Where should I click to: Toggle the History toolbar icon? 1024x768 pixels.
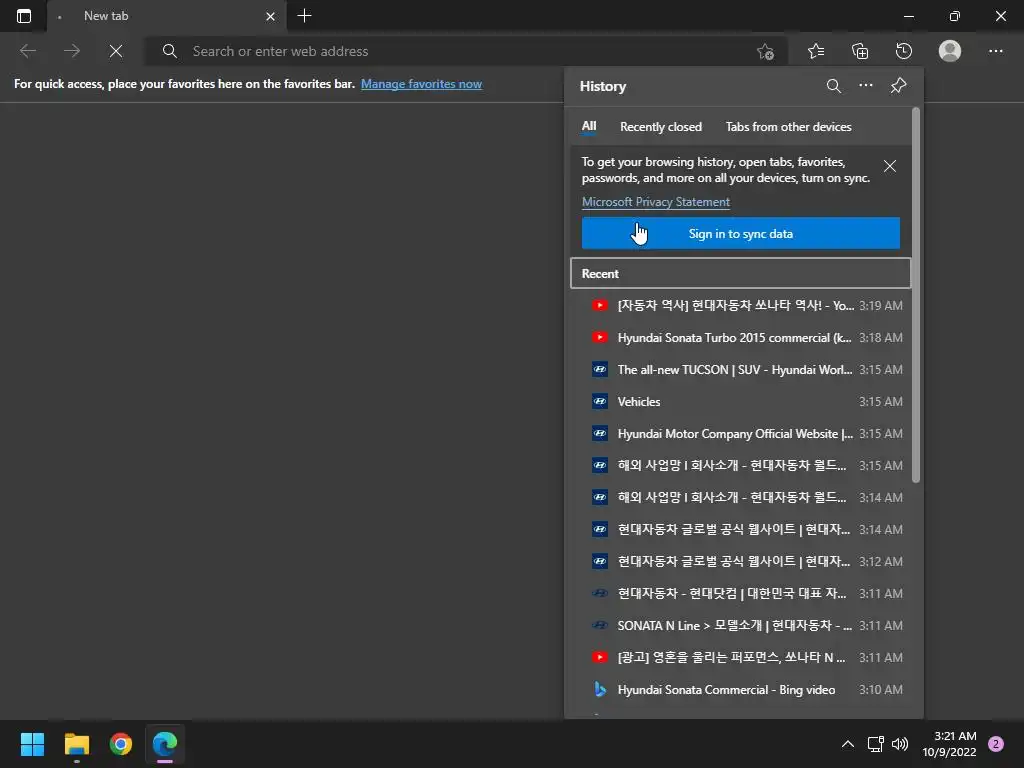[x=904, y=51]
